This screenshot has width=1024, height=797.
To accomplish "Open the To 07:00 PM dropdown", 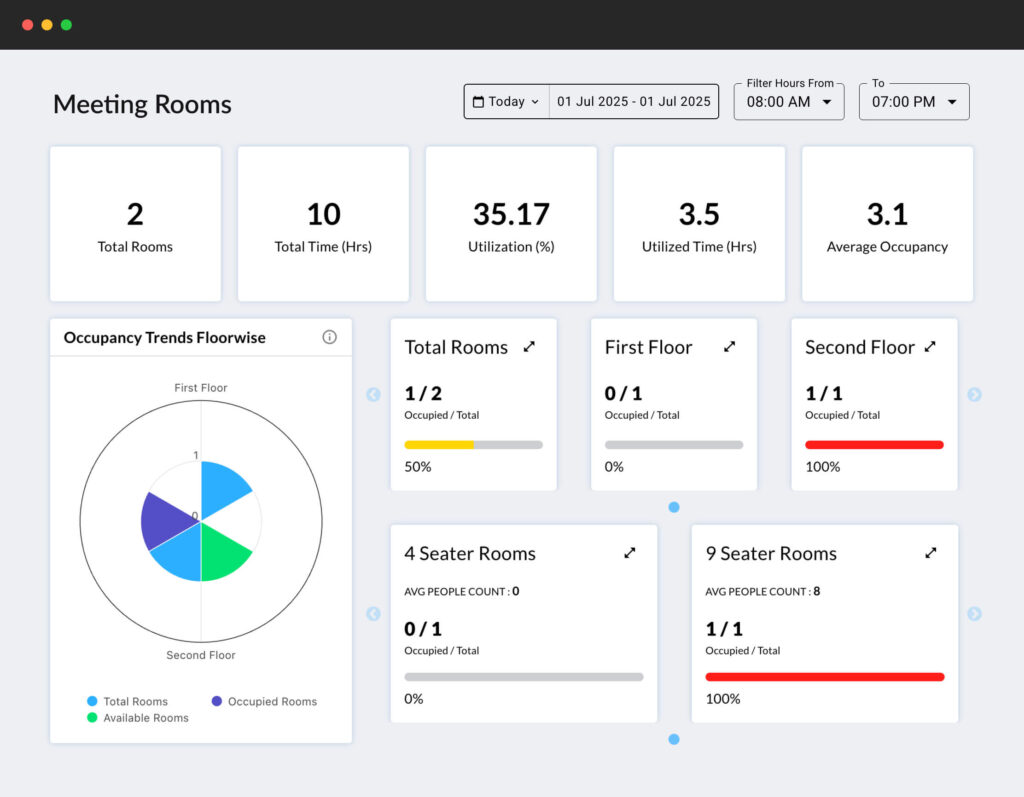I will [x=914, y=102].
